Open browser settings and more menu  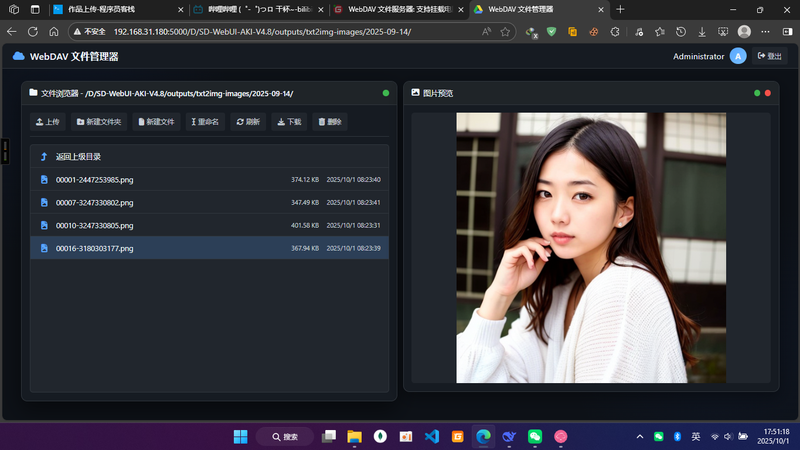pos(765,32)
